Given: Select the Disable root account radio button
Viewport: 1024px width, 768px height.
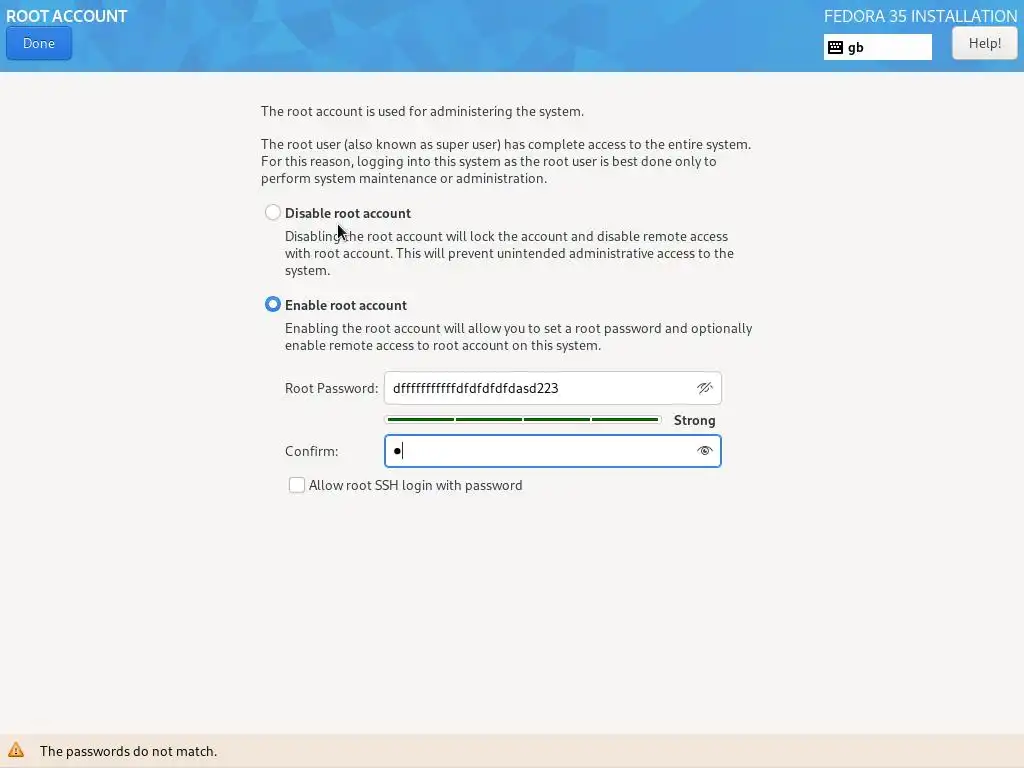Looking at the screenshot, I should tap(273, 212).
